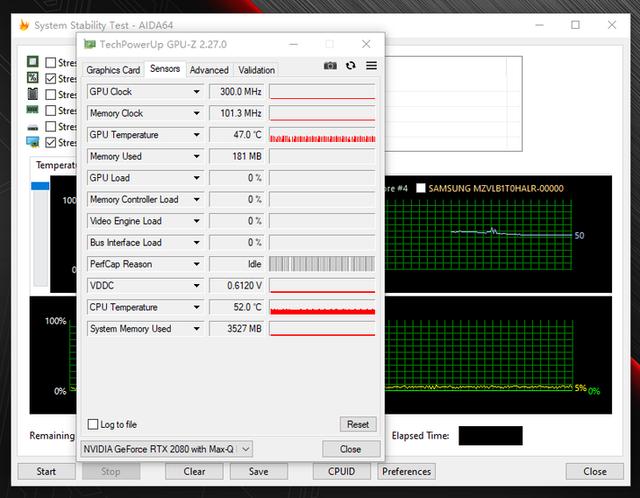Toggle the fifth Stress checkbox in AIDA64
640x498 pixels.
(x=51, y=127)
